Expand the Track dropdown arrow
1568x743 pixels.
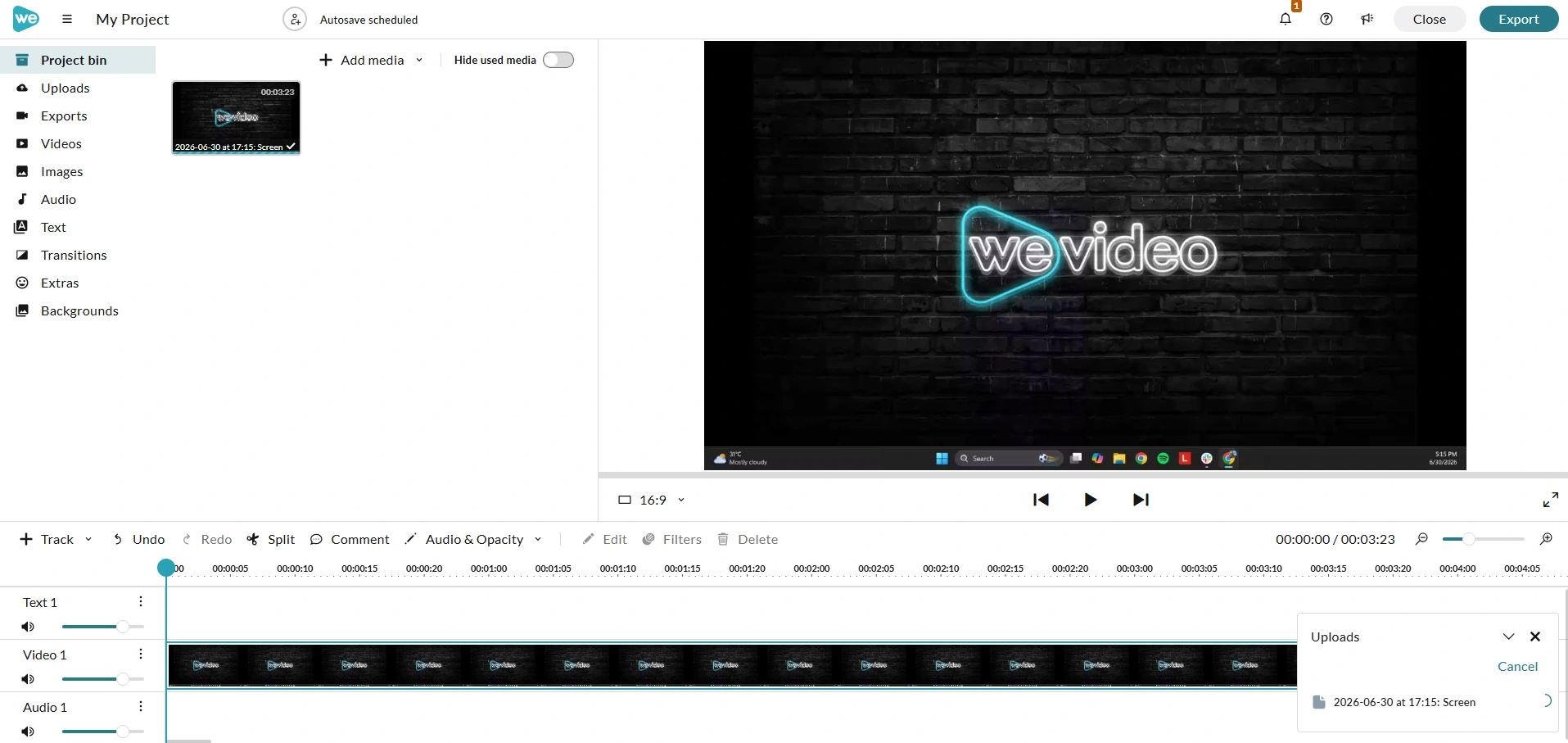(x=88, y=539)
